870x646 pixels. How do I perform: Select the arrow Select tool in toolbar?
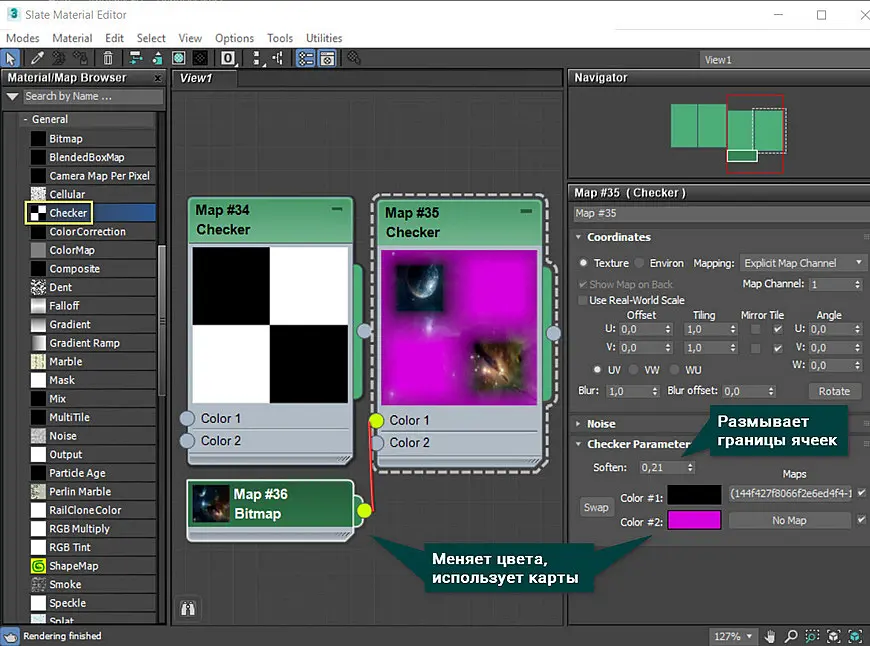click(x=11, y=58)
